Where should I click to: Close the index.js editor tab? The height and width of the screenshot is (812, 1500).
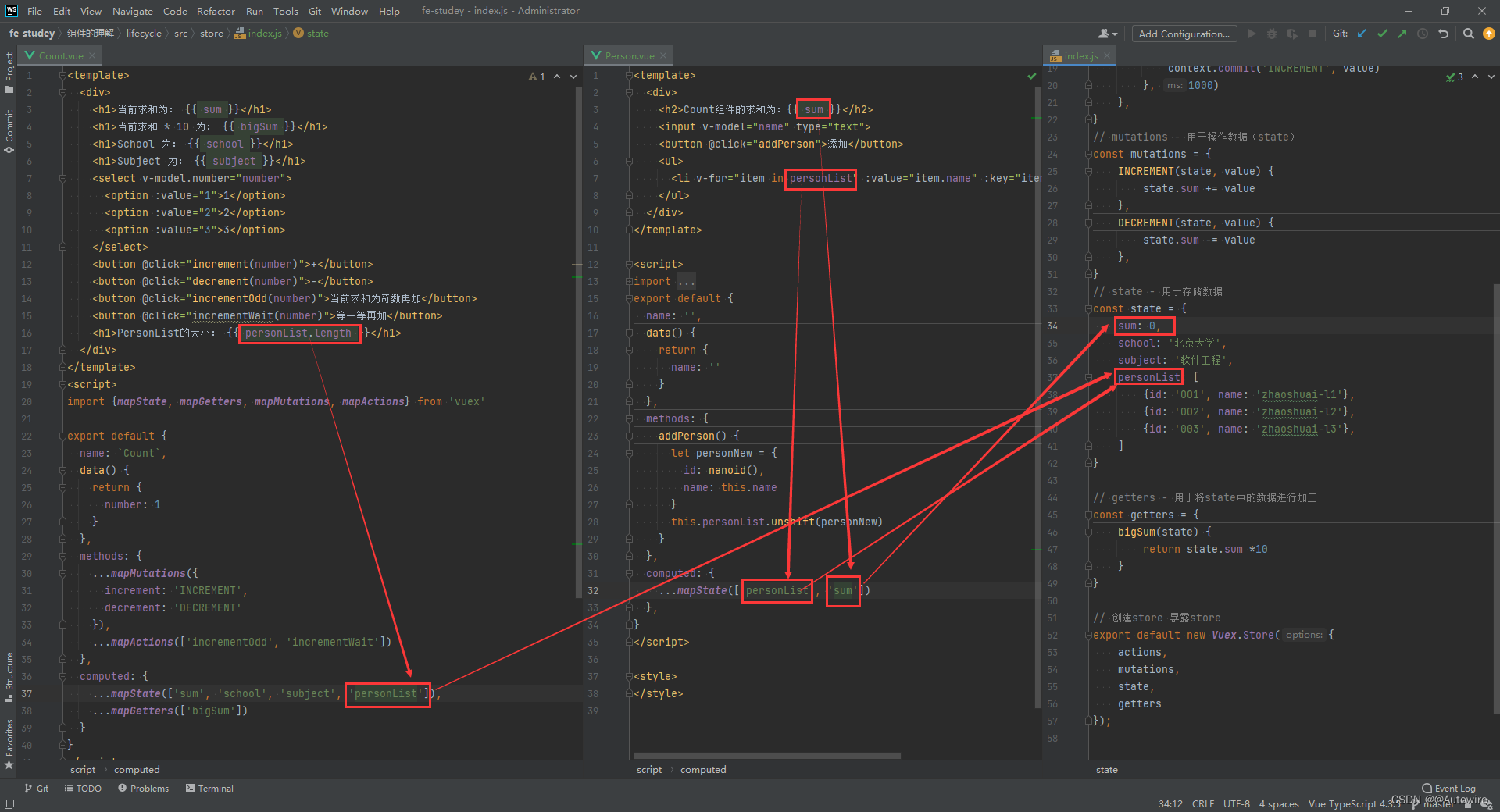click(x=1107, y=55)
